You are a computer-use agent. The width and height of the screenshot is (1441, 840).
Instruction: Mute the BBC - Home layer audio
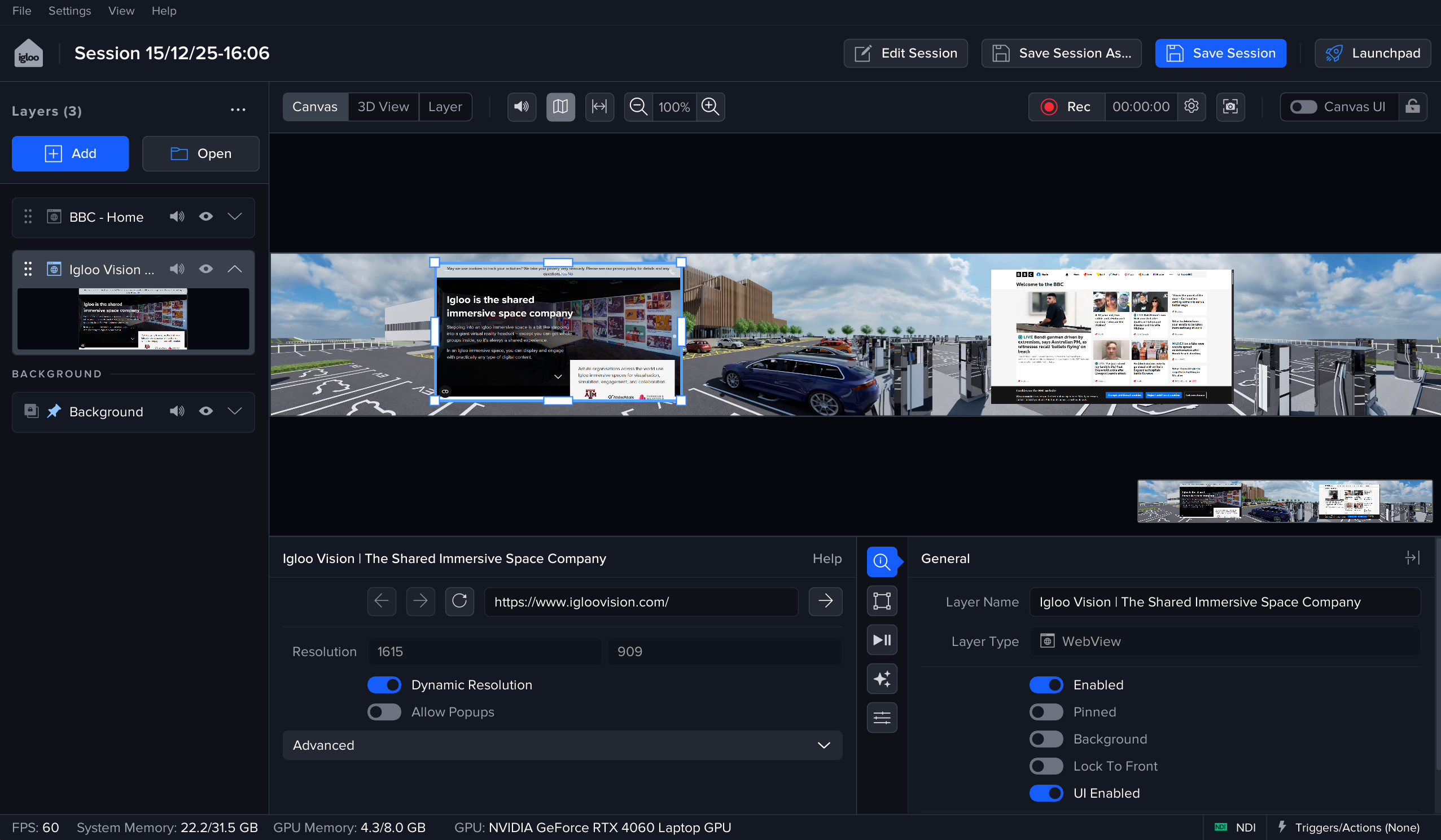(177, 217)
